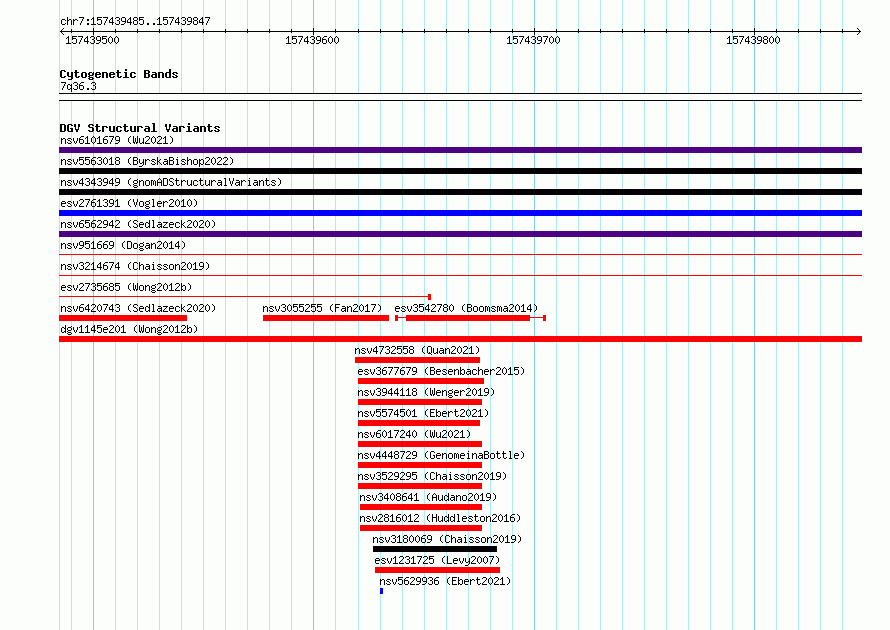This screenshot has height=630, width=890.
Task: Select the thick red dgv1145e201 Wong2012b bar
Action: [460, 339]
